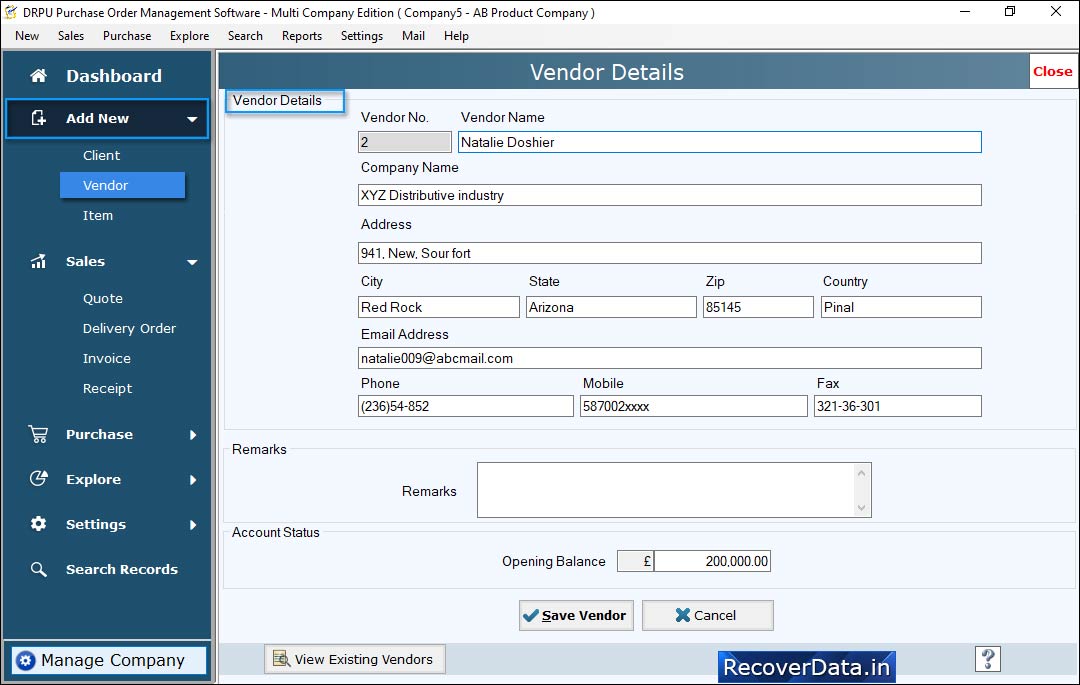
Task: Restore down the application window
Action: pos(1010,12)
